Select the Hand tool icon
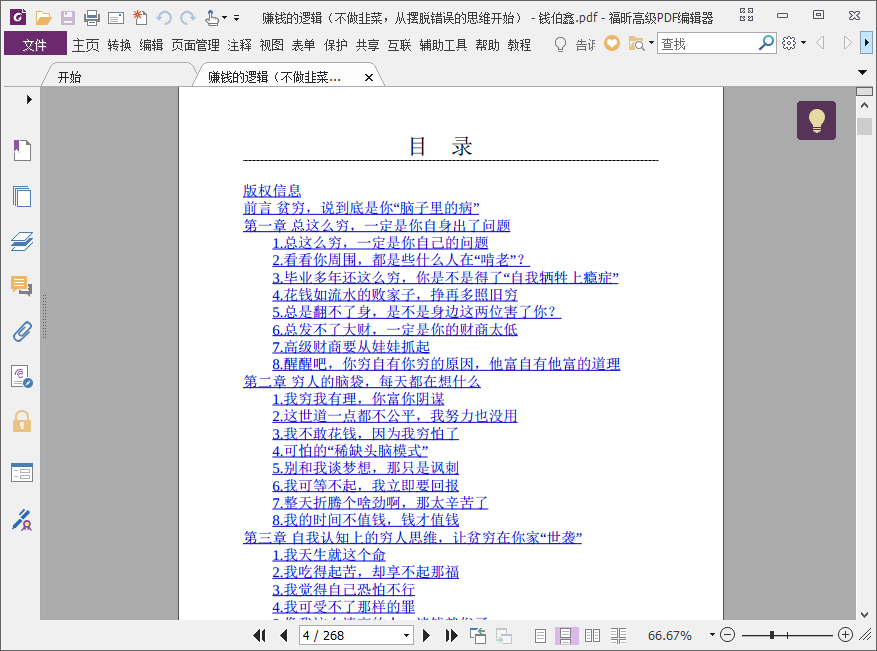 coord(212,18)
